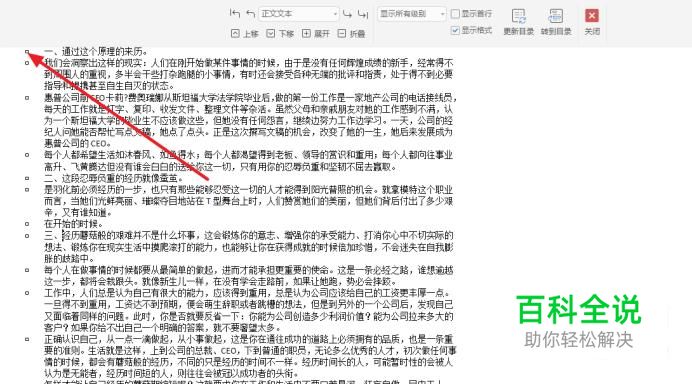
Task: Expand the outline with 展开
Action: click(x=316, y=34)
